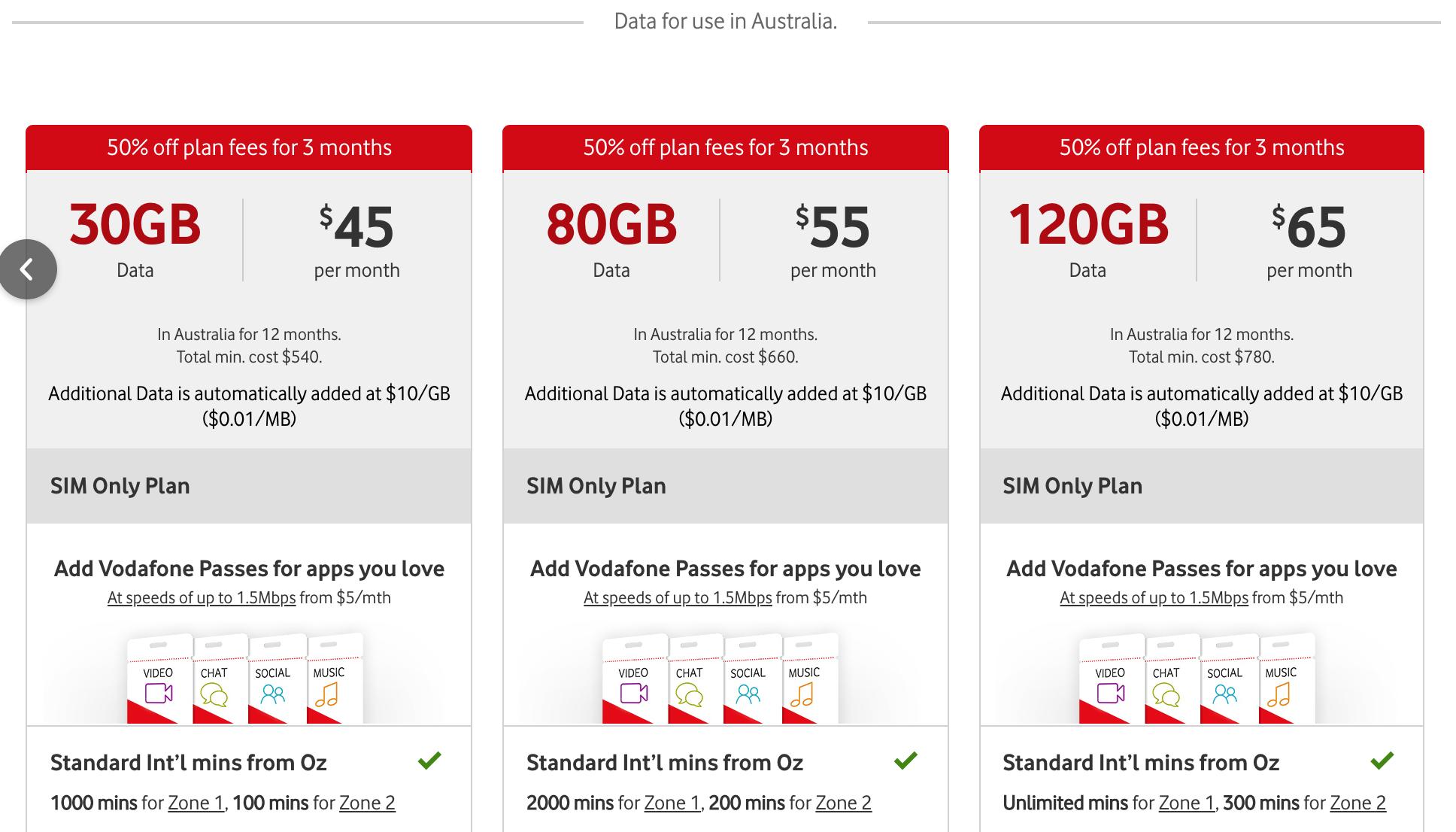Click the Music pass icon on 120GB plan
Image resolution: width=1456 pixels, height=832 pixels.
pos(1280,692)
